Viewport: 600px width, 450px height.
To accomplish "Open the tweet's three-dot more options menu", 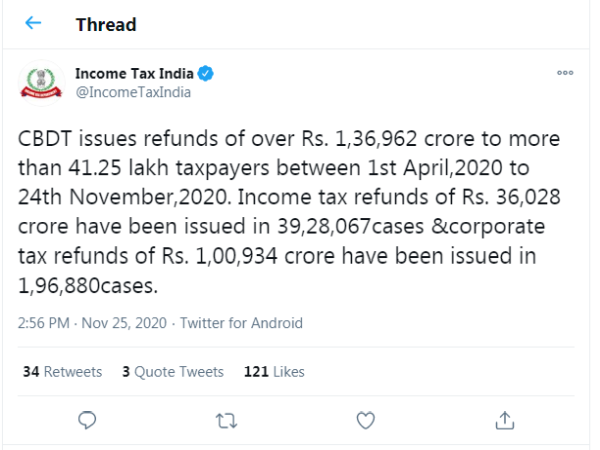I will click(565, 74).
